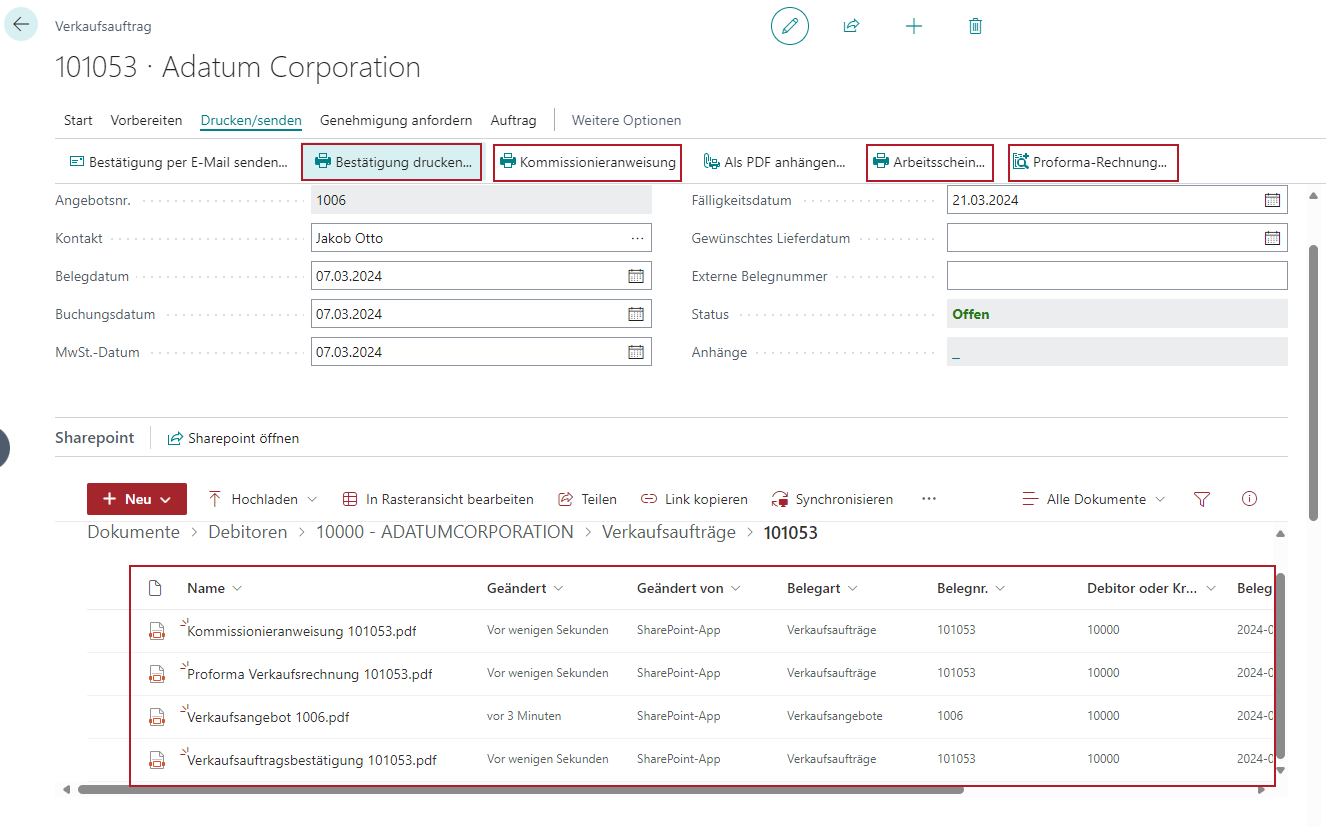The width and height of the screenshot is (1326, 827).
Task: Select the Drucken/senden tab
Action: [x=251, y=120]
